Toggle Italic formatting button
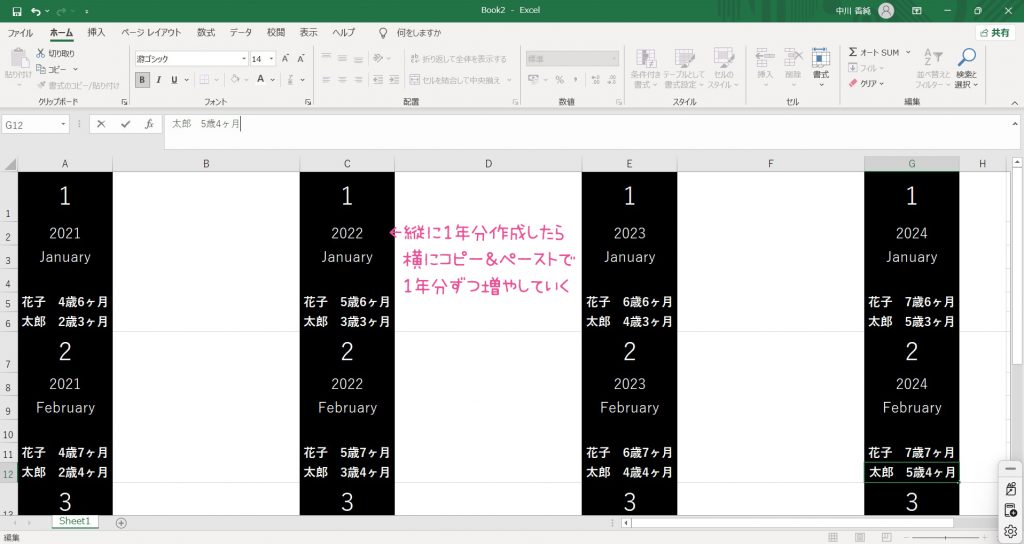The image size is (1024, 544). 158,79
